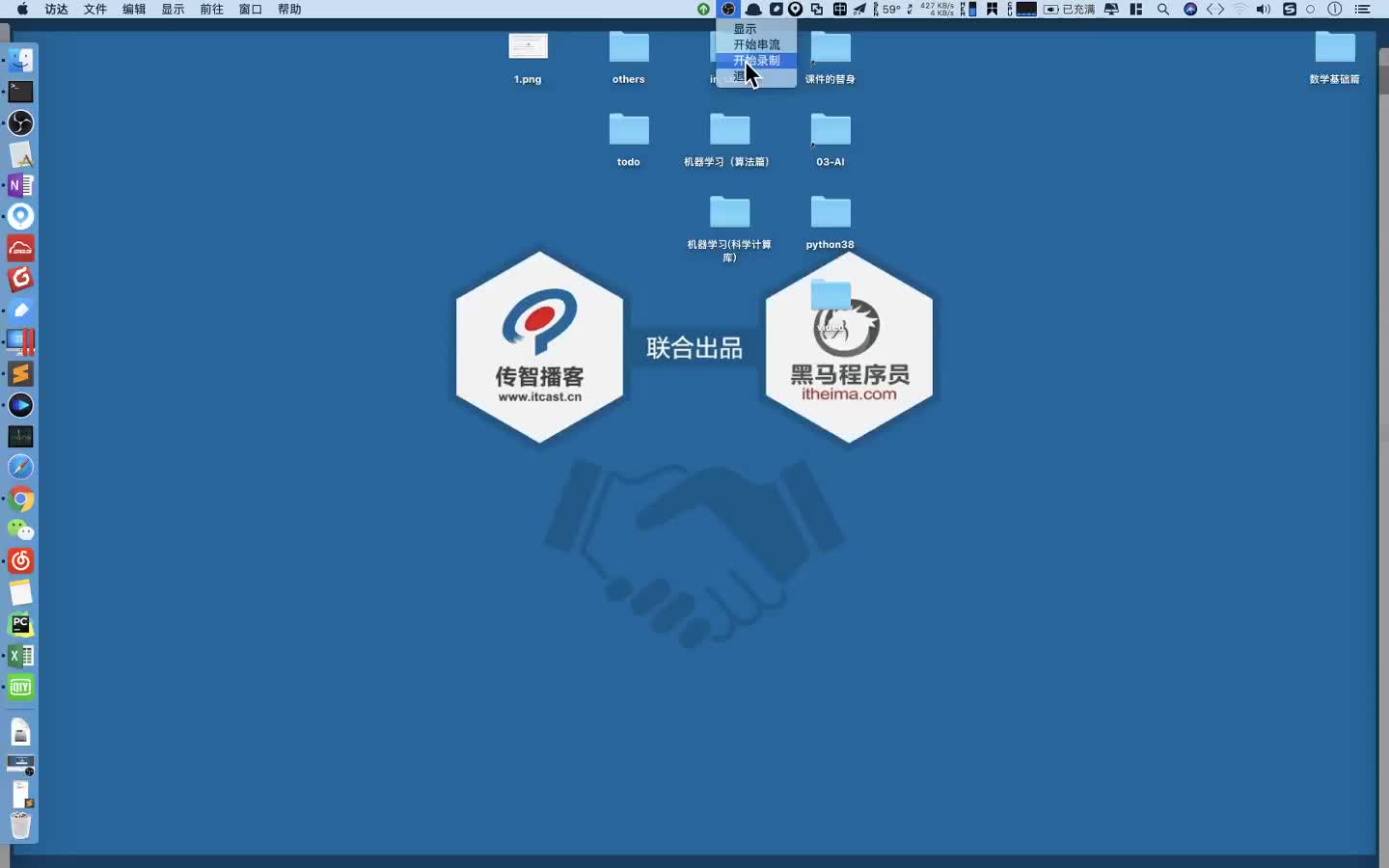Image resolution: width=1389 pixels, height=868 pixels.
Task: Launch PyCharm from the dock
Action: 20,624
